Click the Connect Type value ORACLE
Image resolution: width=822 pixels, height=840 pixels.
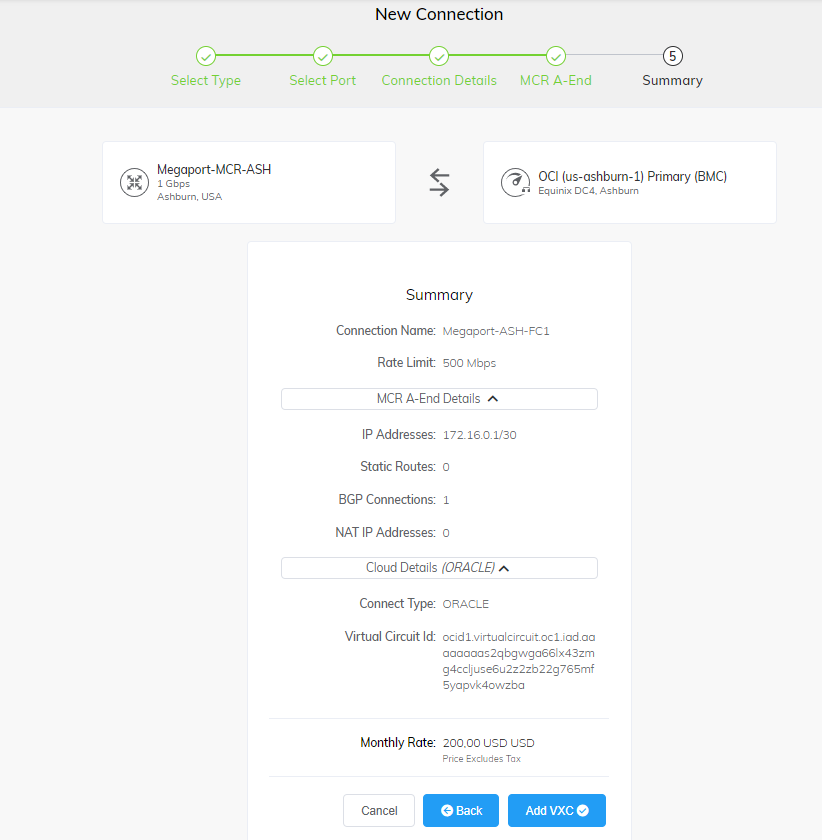click(465, 604)
